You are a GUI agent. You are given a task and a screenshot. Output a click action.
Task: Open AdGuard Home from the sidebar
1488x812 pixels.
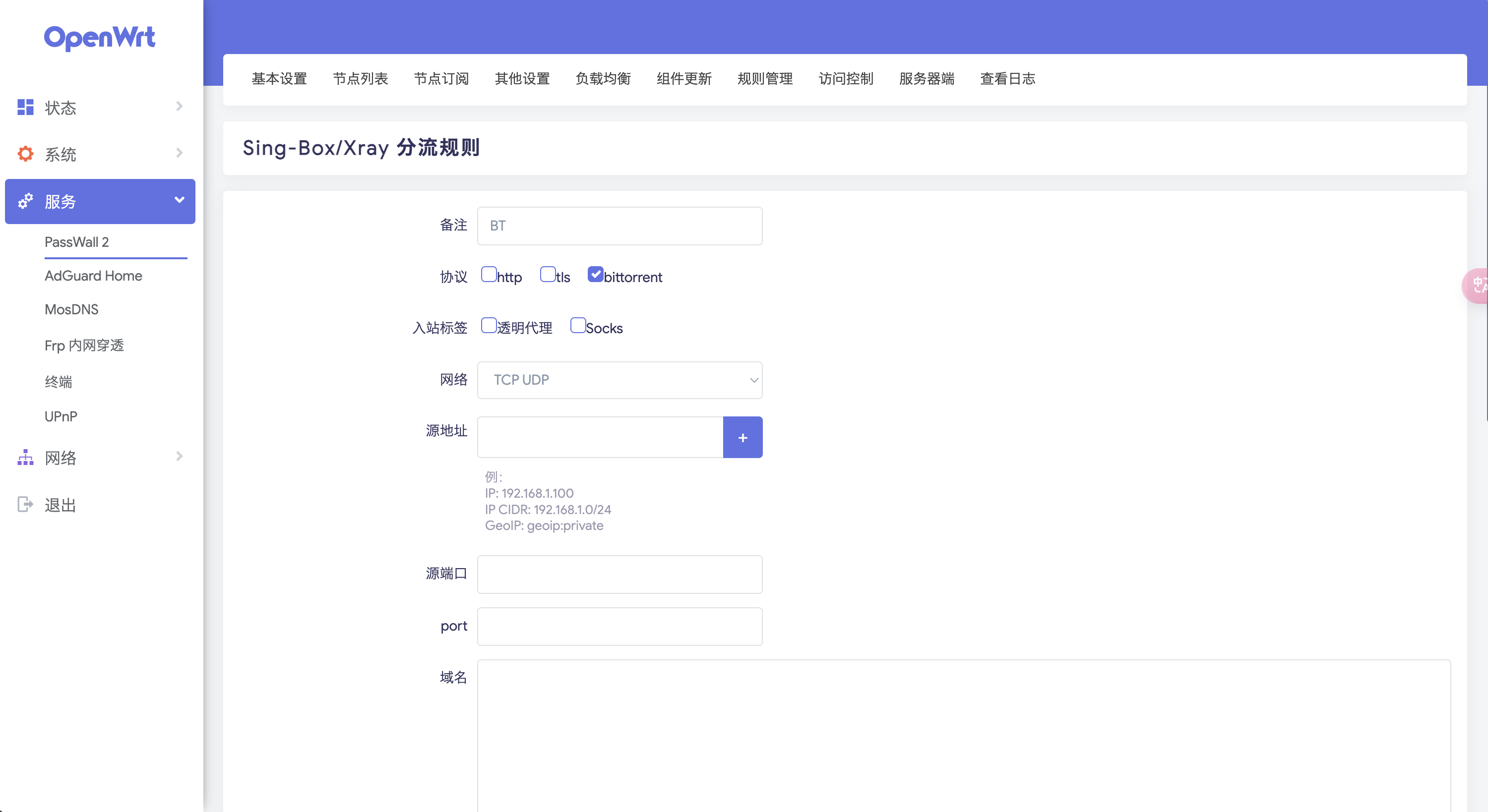(x=94, y=276)
